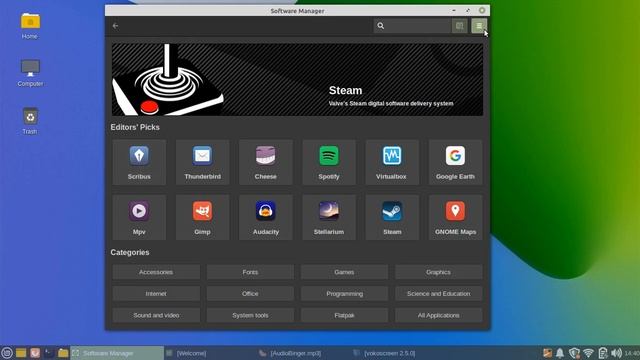Open the Trash desktop icon
The image size is (640, 360).
pos(30,121)
